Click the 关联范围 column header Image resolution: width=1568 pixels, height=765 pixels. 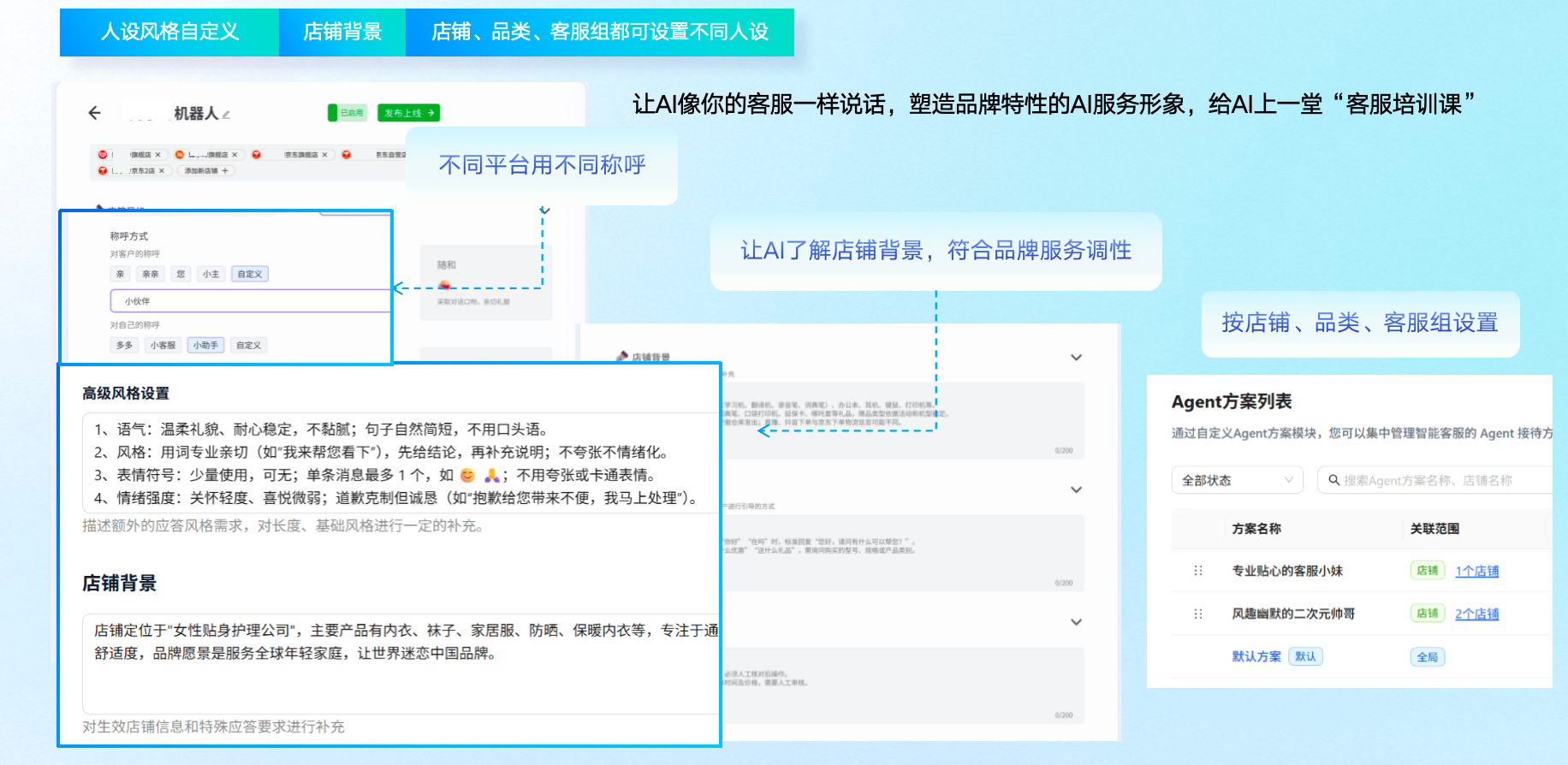(x=1434, y=529)
